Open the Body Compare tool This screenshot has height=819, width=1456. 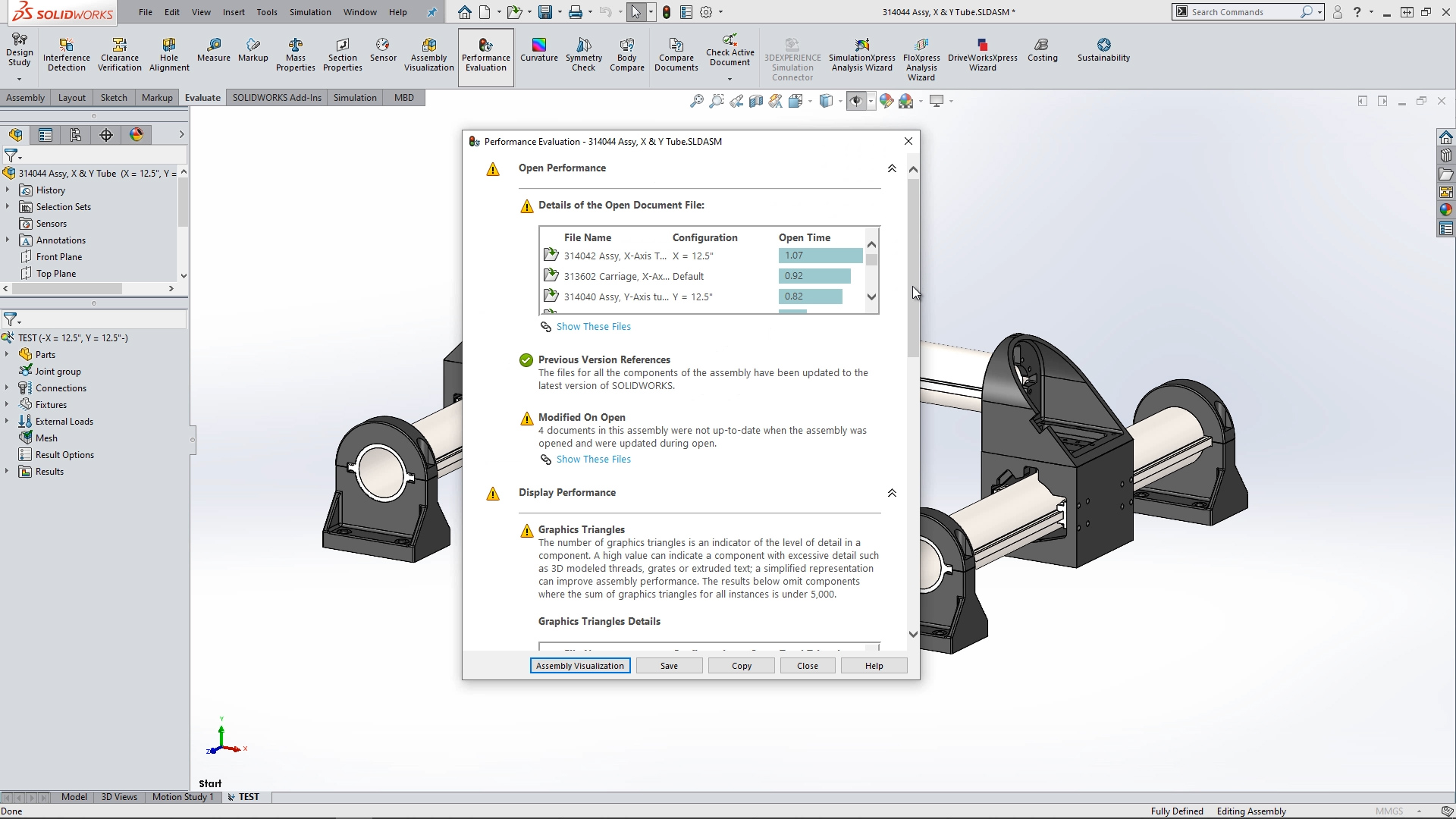click(x=627, y=55)
